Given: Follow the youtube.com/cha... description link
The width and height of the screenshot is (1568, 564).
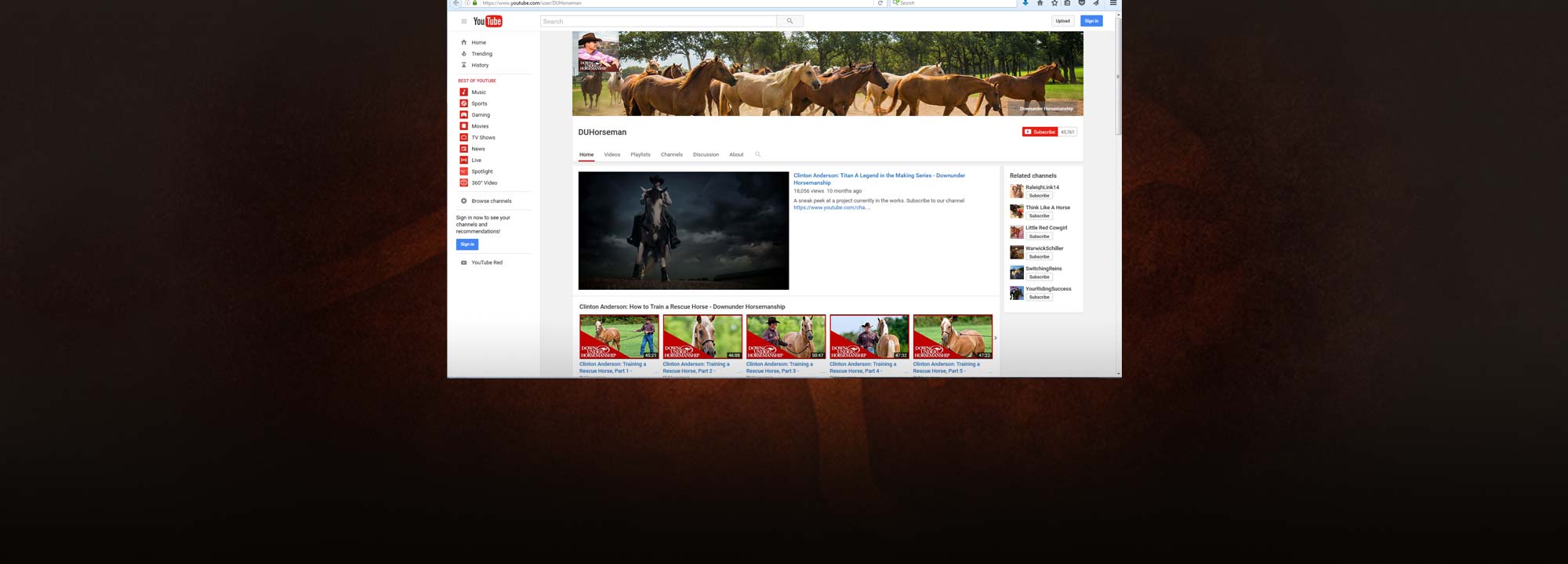Looking at the screenshot, I should coord(831,208).
